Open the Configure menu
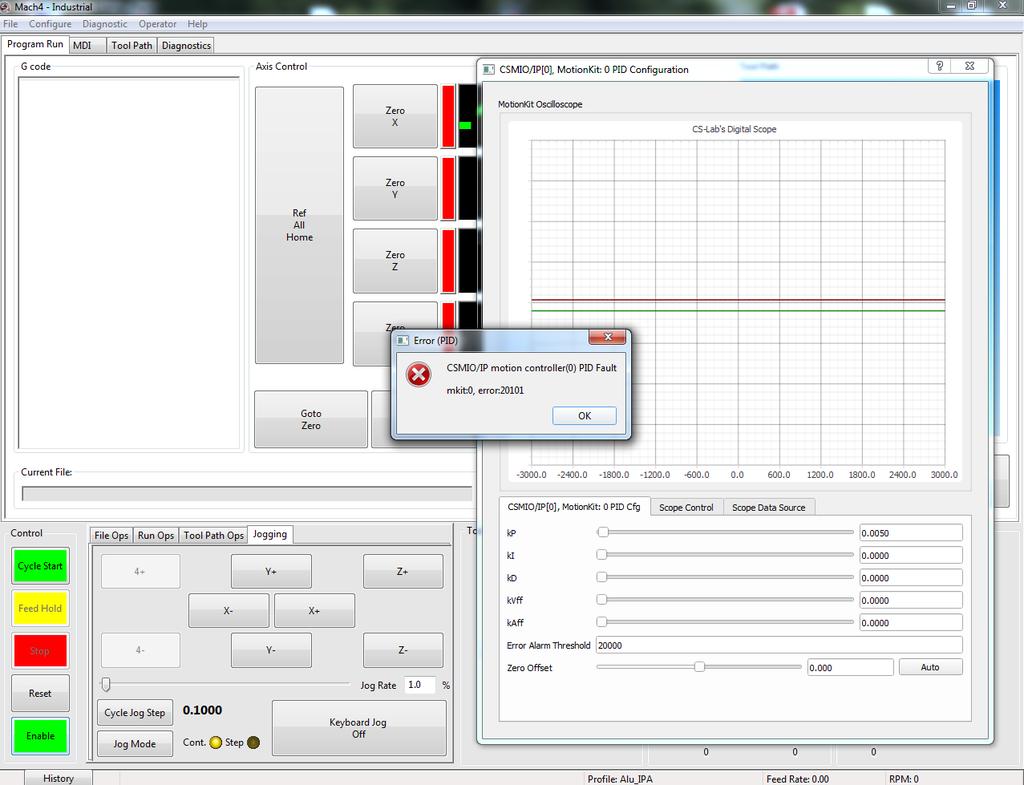Viewport: 1024px width, 785px height. [x=50, y=24]
